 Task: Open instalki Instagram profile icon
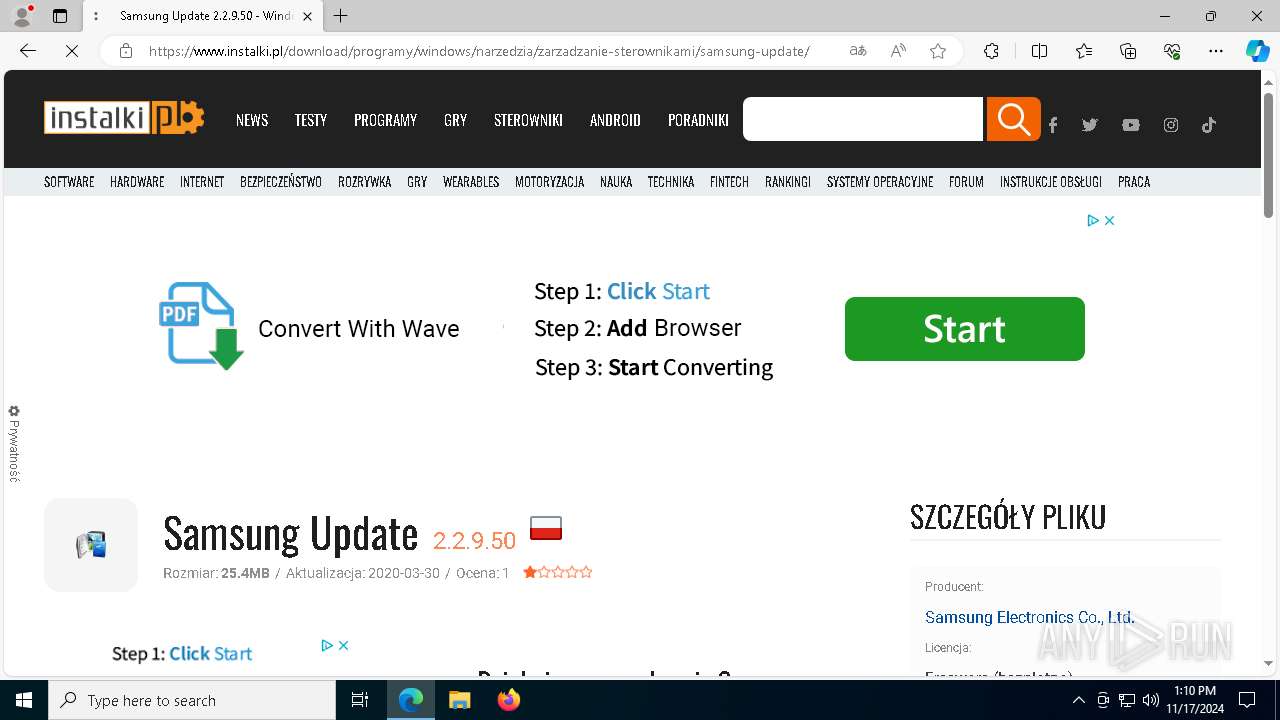[x=1171, y=125]
